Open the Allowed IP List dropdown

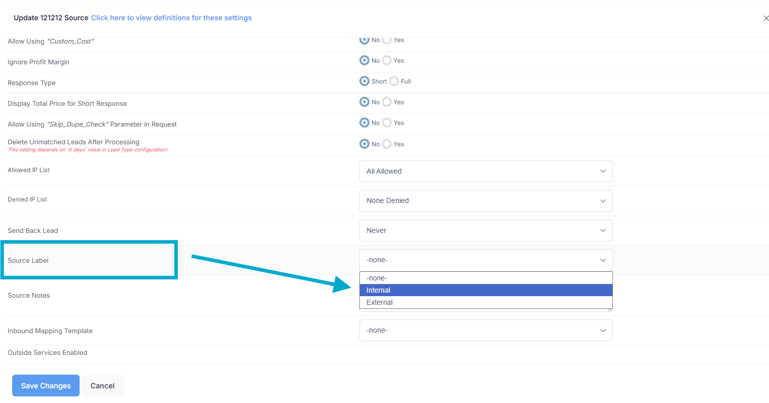pyautogui.click(x=485, y=171)
